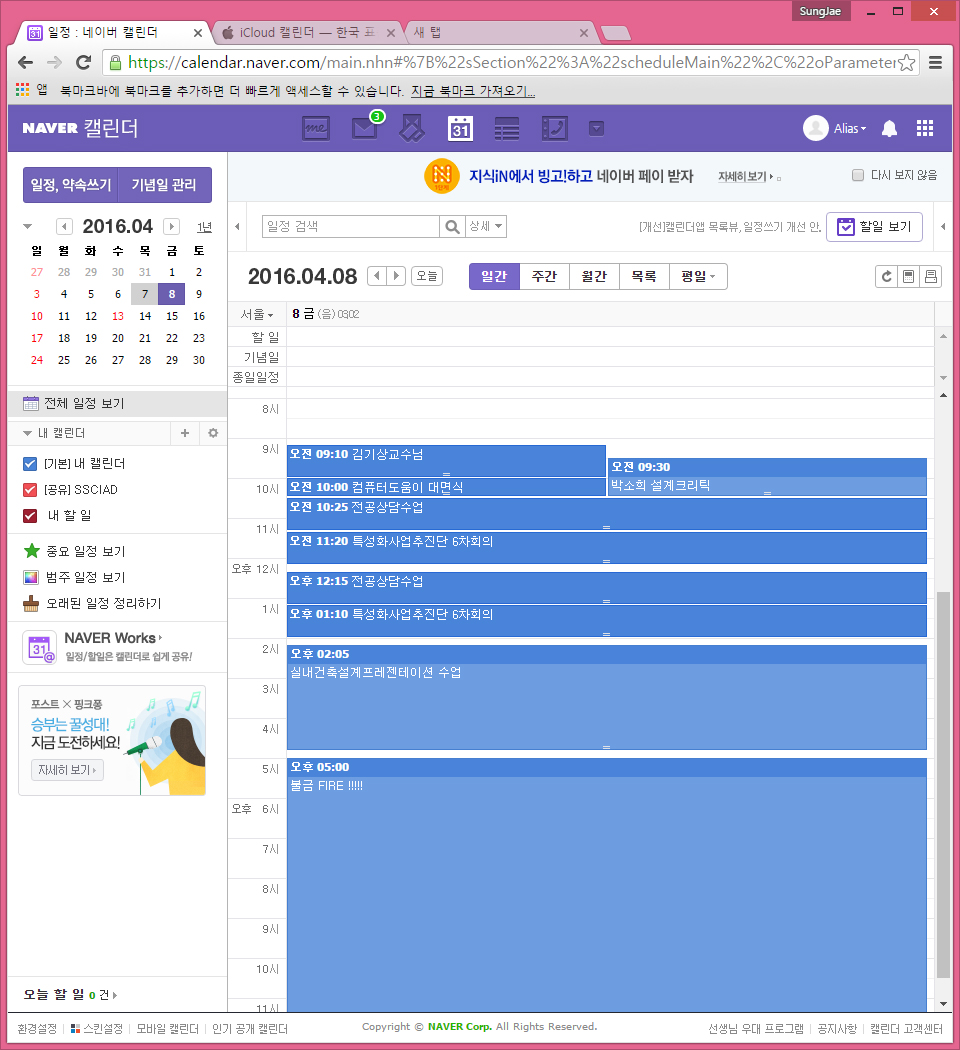Image resolution: width=960 pixels, height=1050 pixels.
Task: Open my calendar settings gear icon
Action: pyautogui.click(x=212, y=433)
